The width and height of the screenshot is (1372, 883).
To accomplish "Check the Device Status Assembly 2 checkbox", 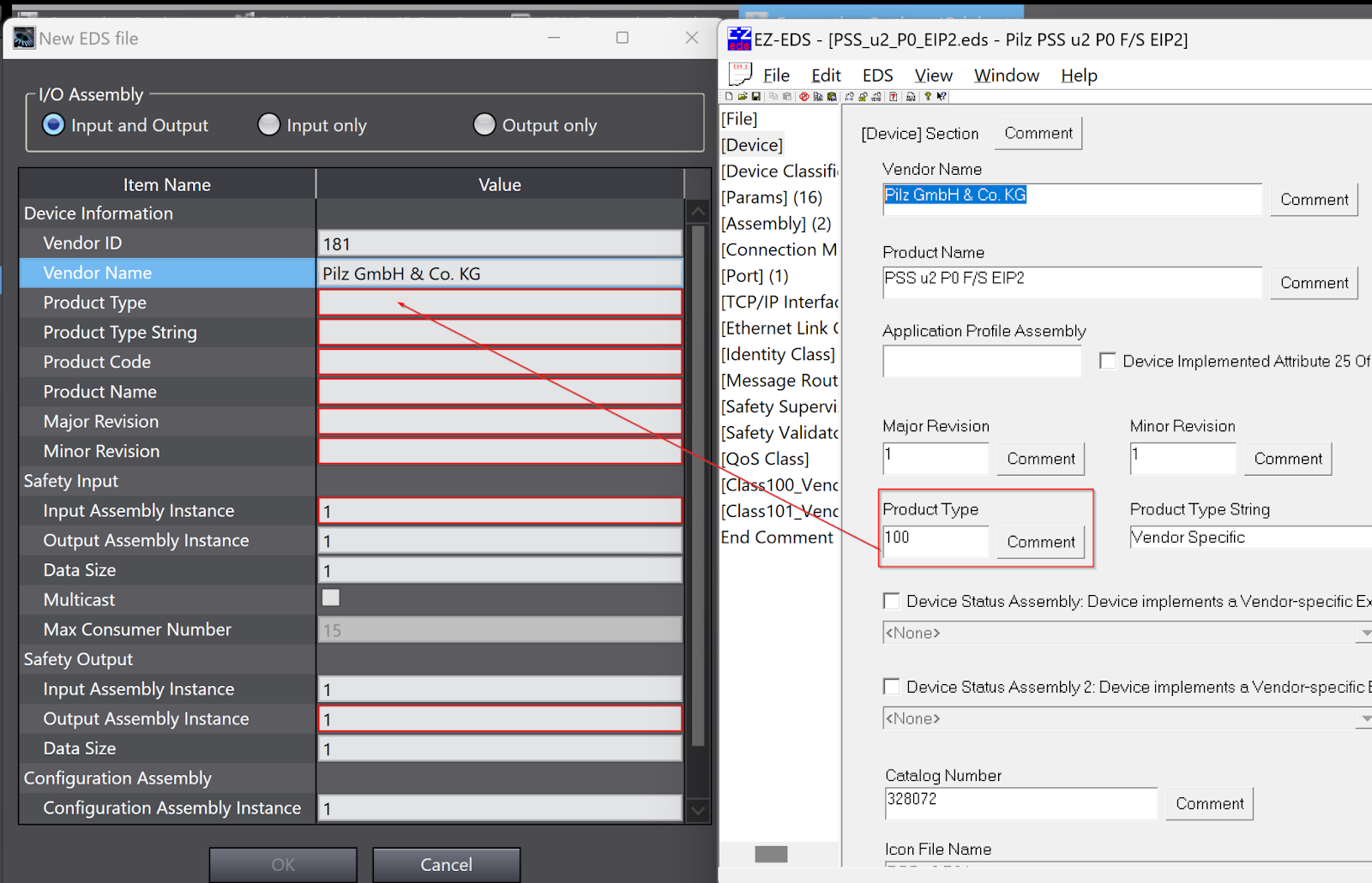I will click(892, 687).
